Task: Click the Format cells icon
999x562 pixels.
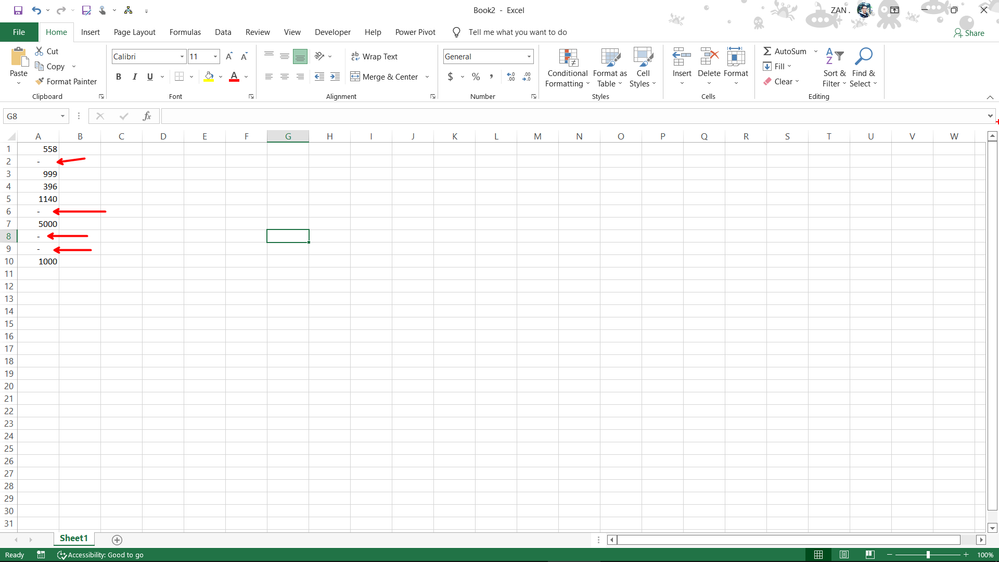Action: point(736,57)
